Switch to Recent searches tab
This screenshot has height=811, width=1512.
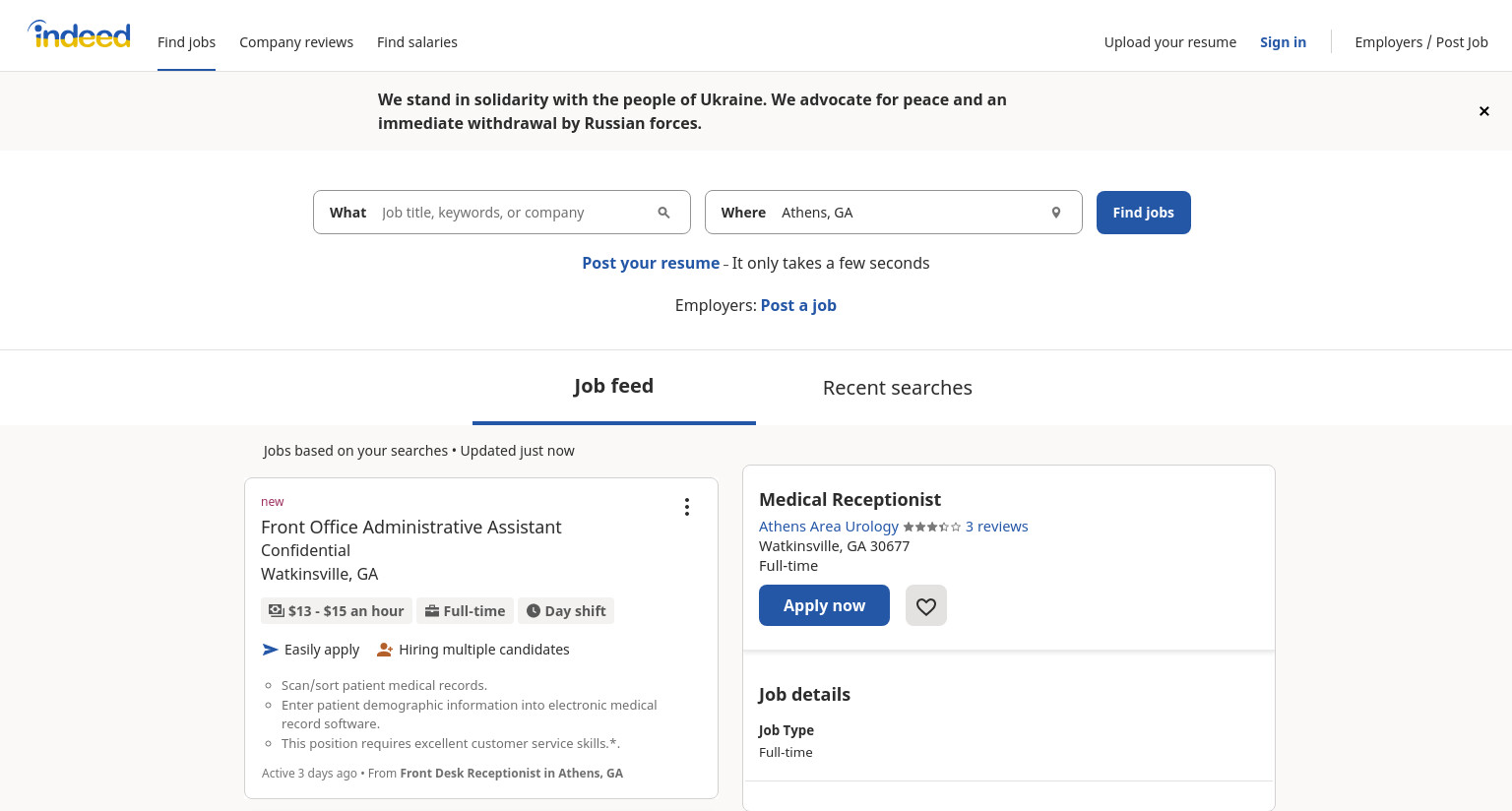[898, 388]
